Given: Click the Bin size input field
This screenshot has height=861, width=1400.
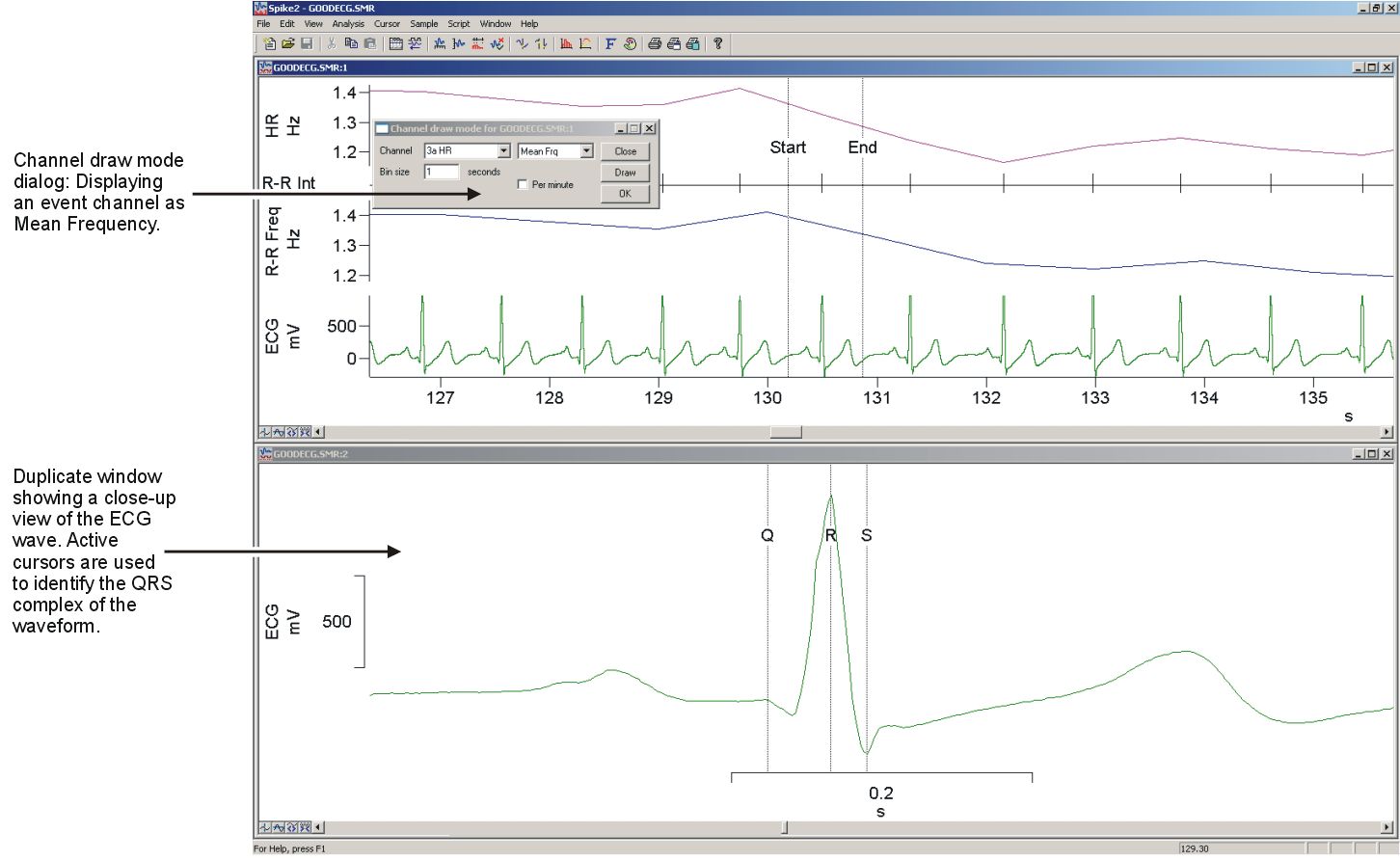Looking at the screenshot, I should (x=442, y=172).
